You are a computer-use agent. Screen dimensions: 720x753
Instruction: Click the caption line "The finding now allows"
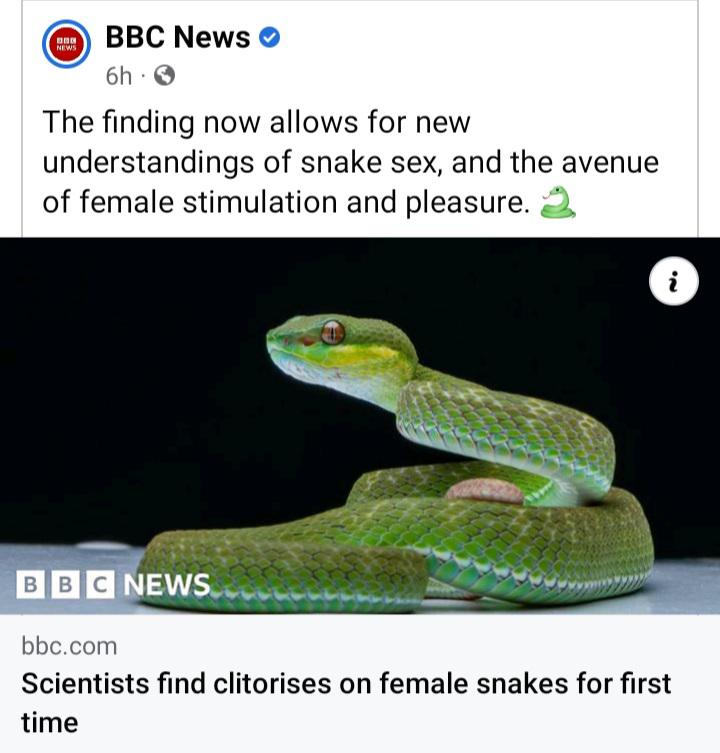click(x=256, y=122)
